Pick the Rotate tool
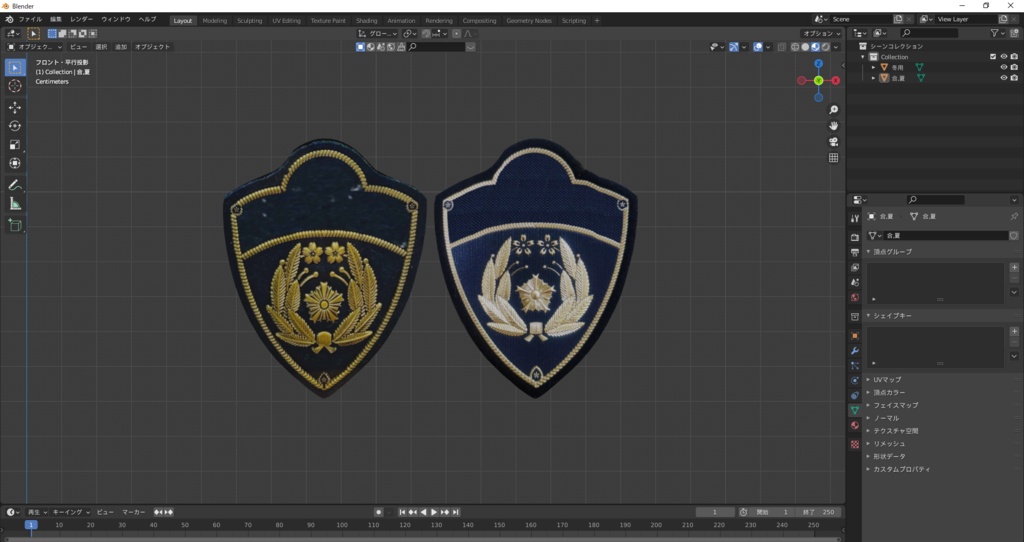The width and height of the screenshot is (1024, 542). coord(15,126)
